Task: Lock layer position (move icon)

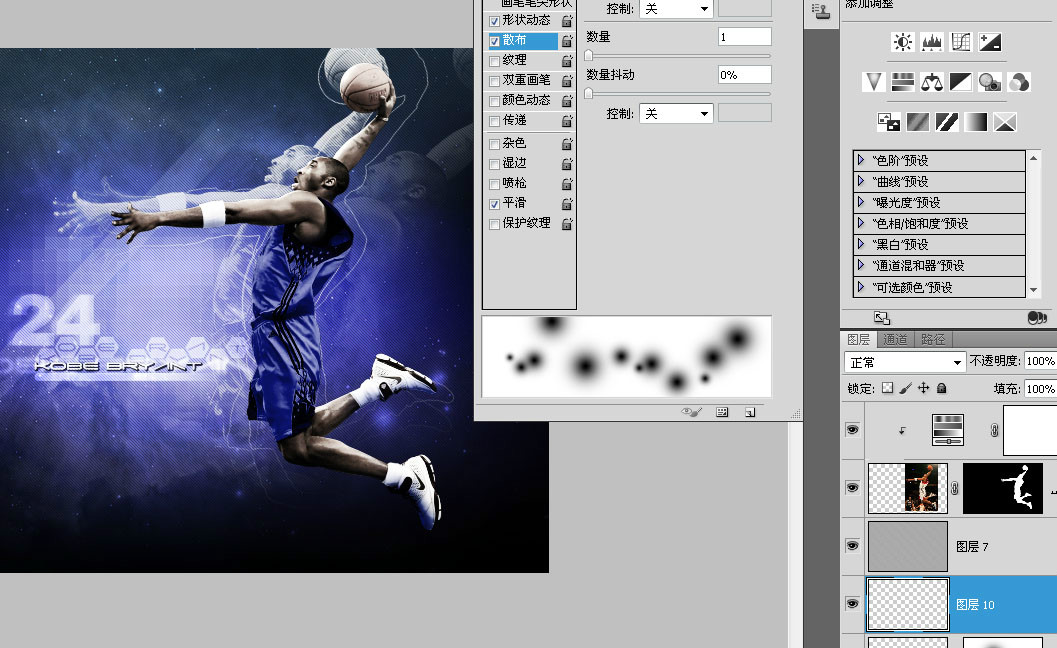Action: 924,388
